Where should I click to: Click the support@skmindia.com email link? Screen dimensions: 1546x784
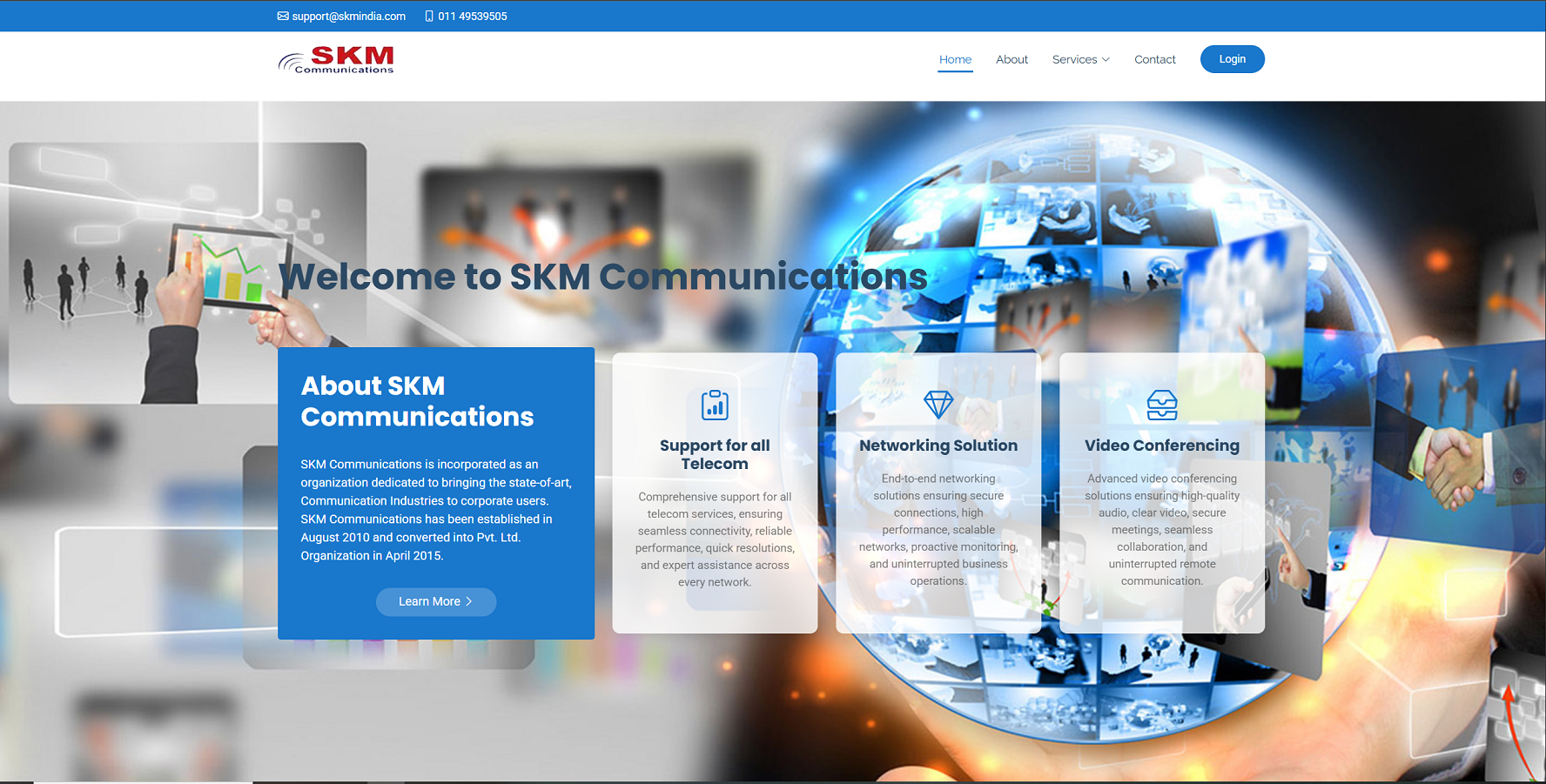tap(348, 16)
